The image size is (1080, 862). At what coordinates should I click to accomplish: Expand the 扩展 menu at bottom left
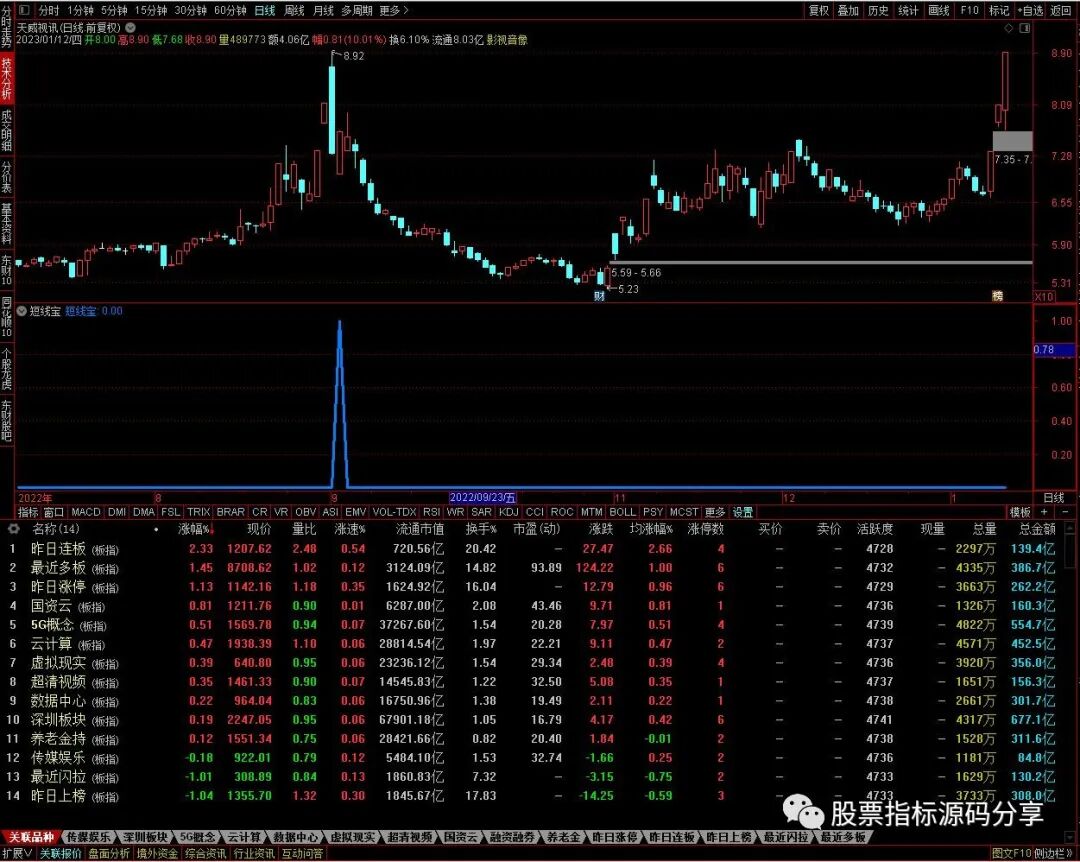[x=17, y=854]
